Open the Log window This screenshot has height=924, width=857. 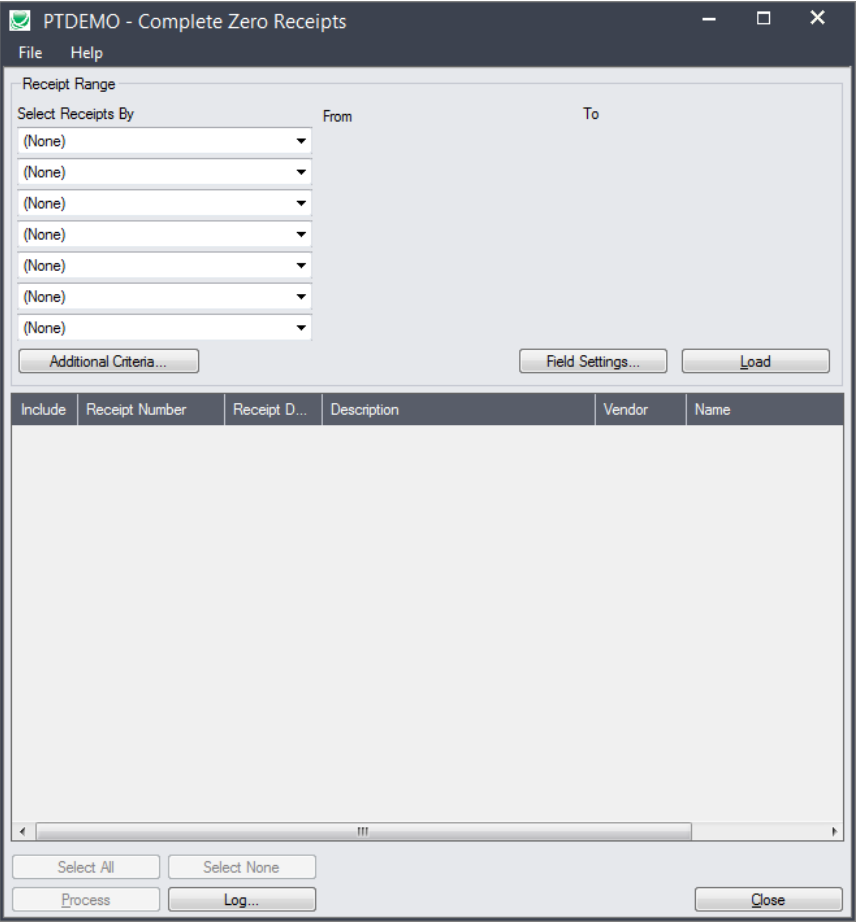(242, 900)
